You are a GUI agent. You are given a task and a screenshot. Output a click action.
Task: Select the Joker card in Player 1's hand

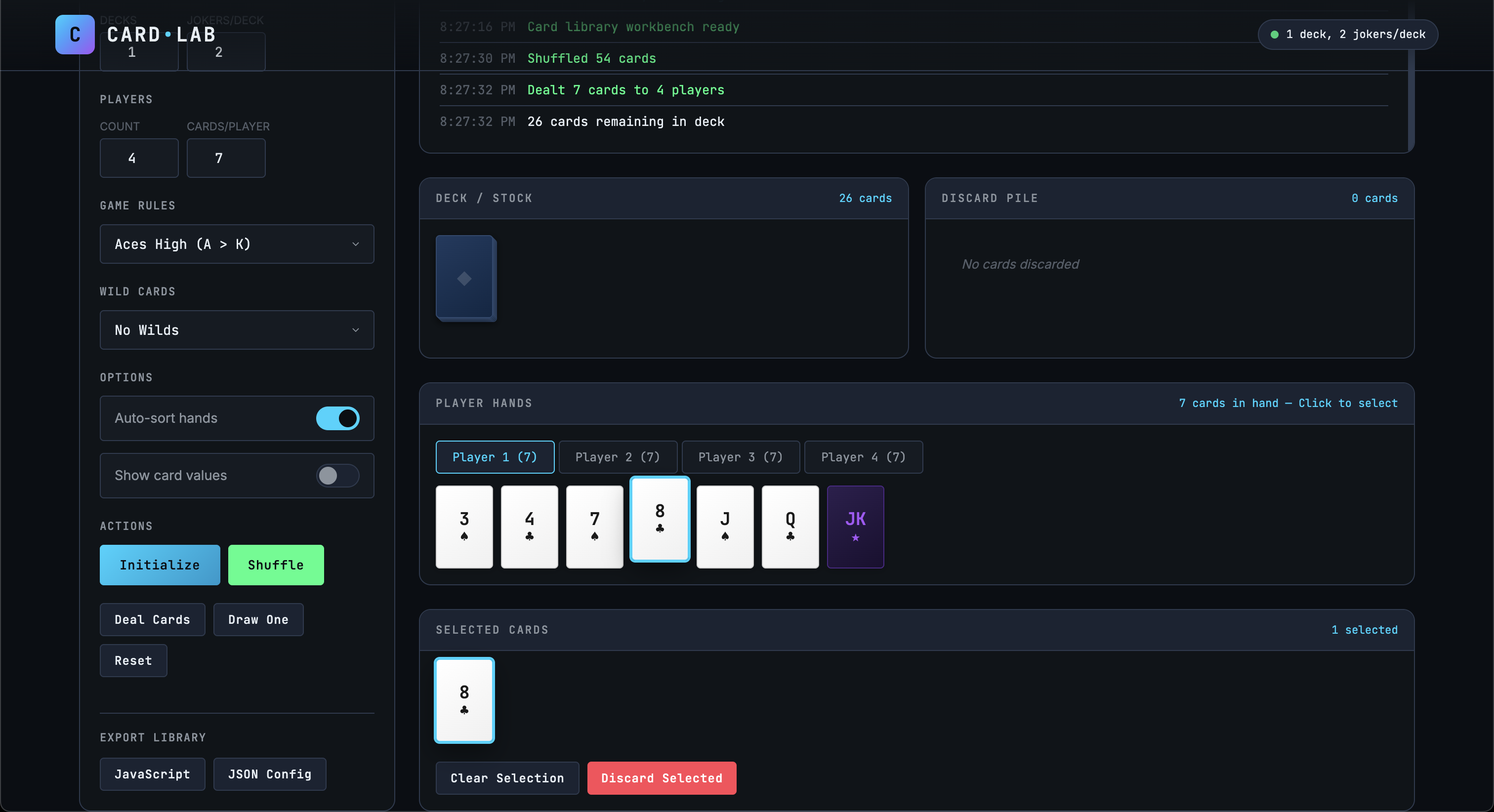[855, 526]
